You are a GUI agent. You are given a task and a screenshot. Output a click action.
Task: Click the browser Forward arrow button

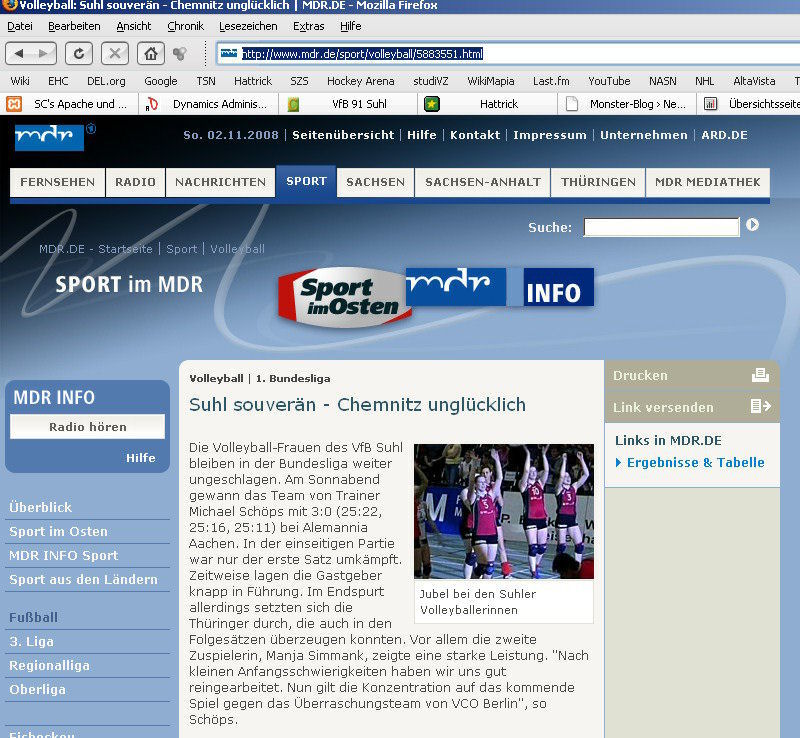click(43, 54)
